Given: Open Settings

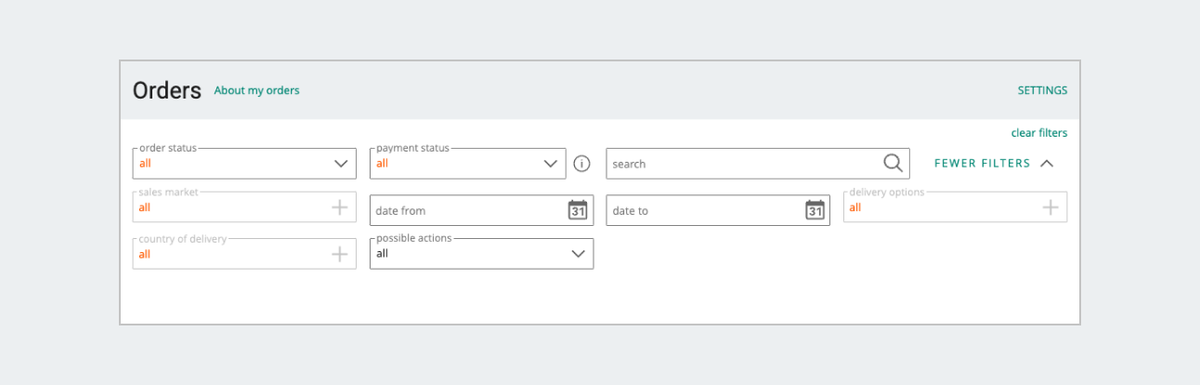Looking at the screenshot, I should click(x=1042, y=90).
